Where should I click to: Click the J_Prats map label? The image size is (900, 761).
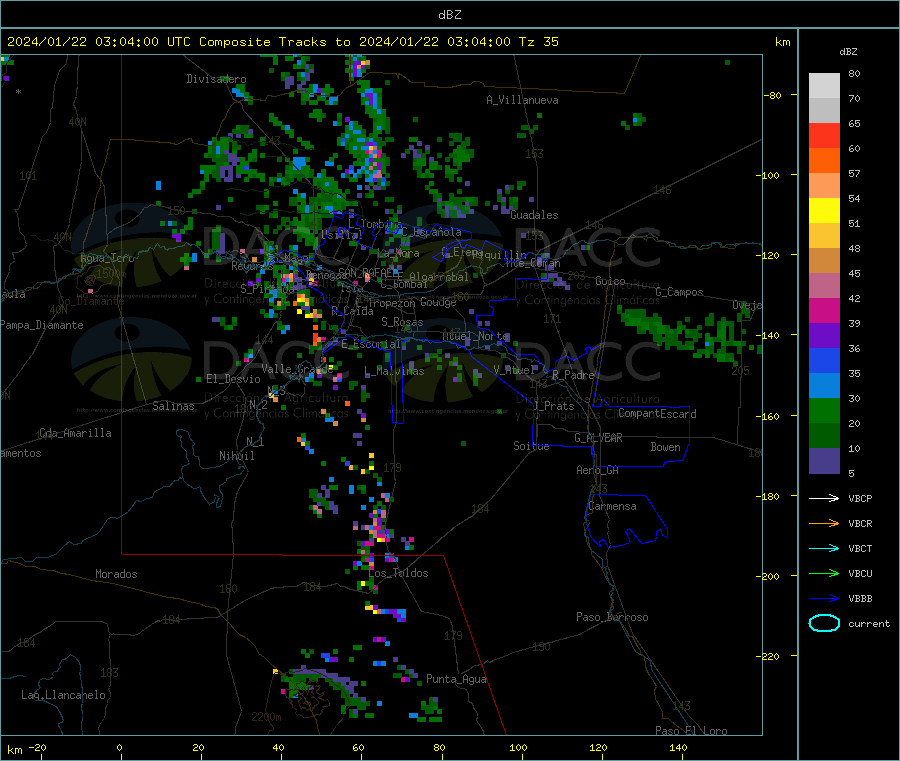pos(554,406)
